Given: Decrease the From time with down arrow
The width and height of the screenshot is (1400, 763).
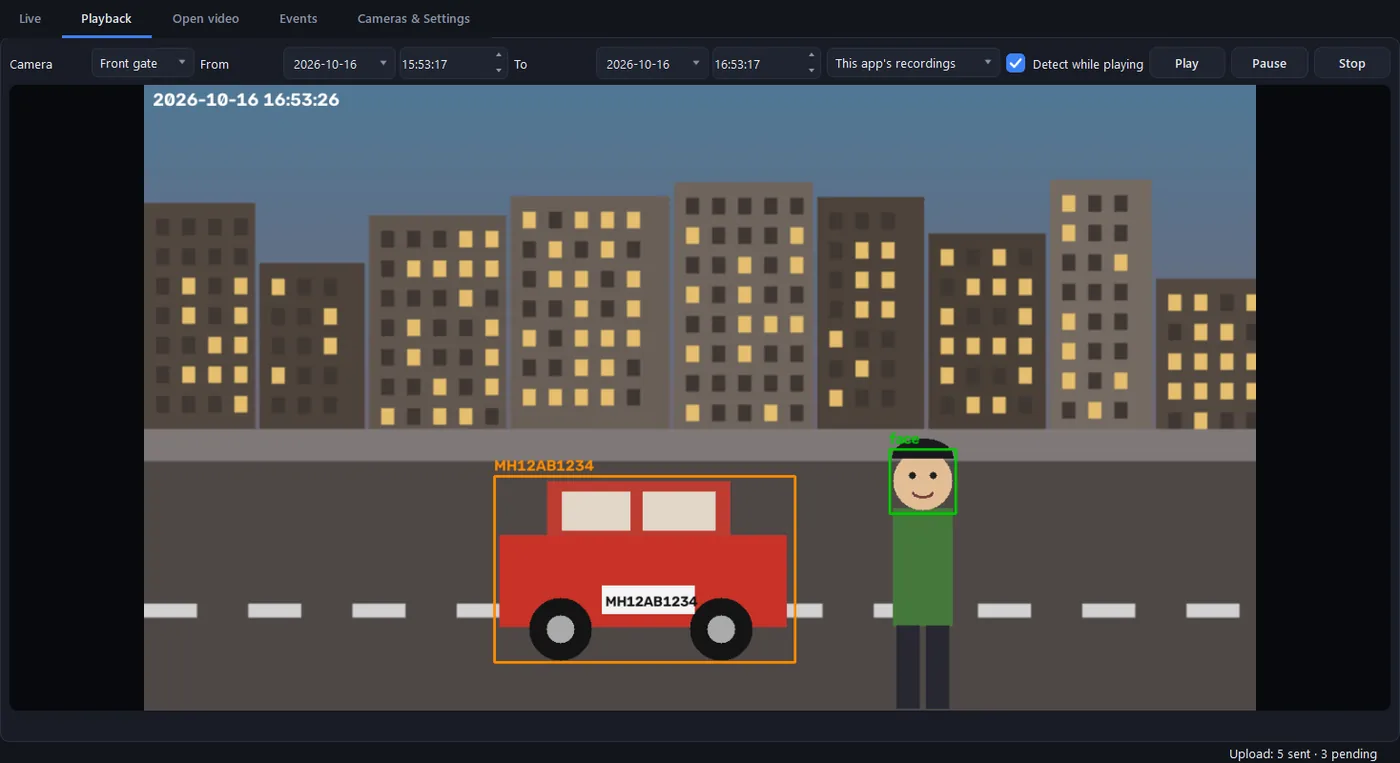Looking at the screenshot, I should click(499, 71).
